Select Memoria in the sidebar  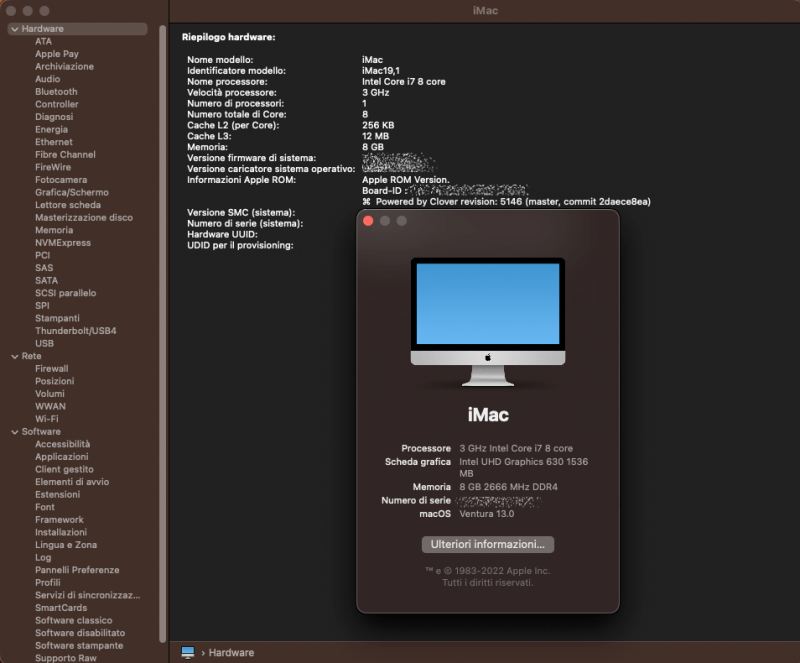pyautogui.click(x=54, y=230)
